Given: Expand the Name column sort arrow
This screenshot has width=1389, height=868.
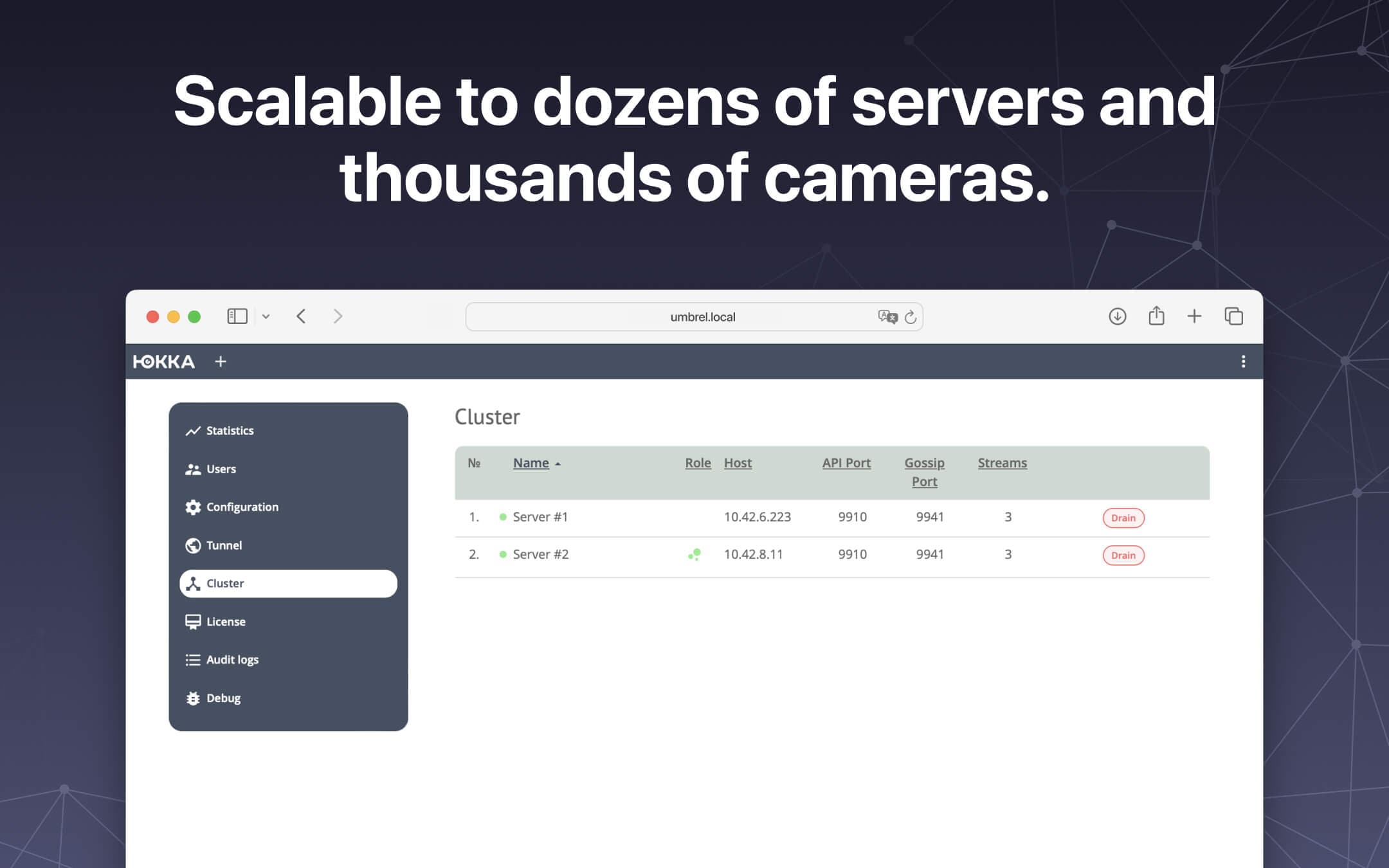Looking at the screenshot, I should point(557,463).
